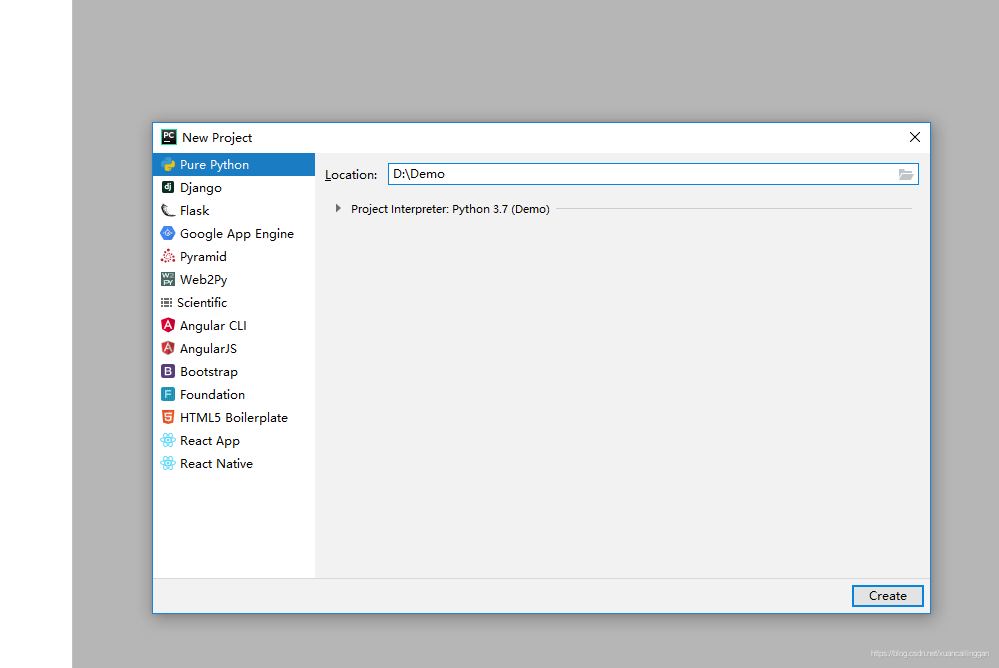Close the New Project dialog
The height and width of the screenshot is (668, 999).
pyautogui.click(x=915, y=137)
